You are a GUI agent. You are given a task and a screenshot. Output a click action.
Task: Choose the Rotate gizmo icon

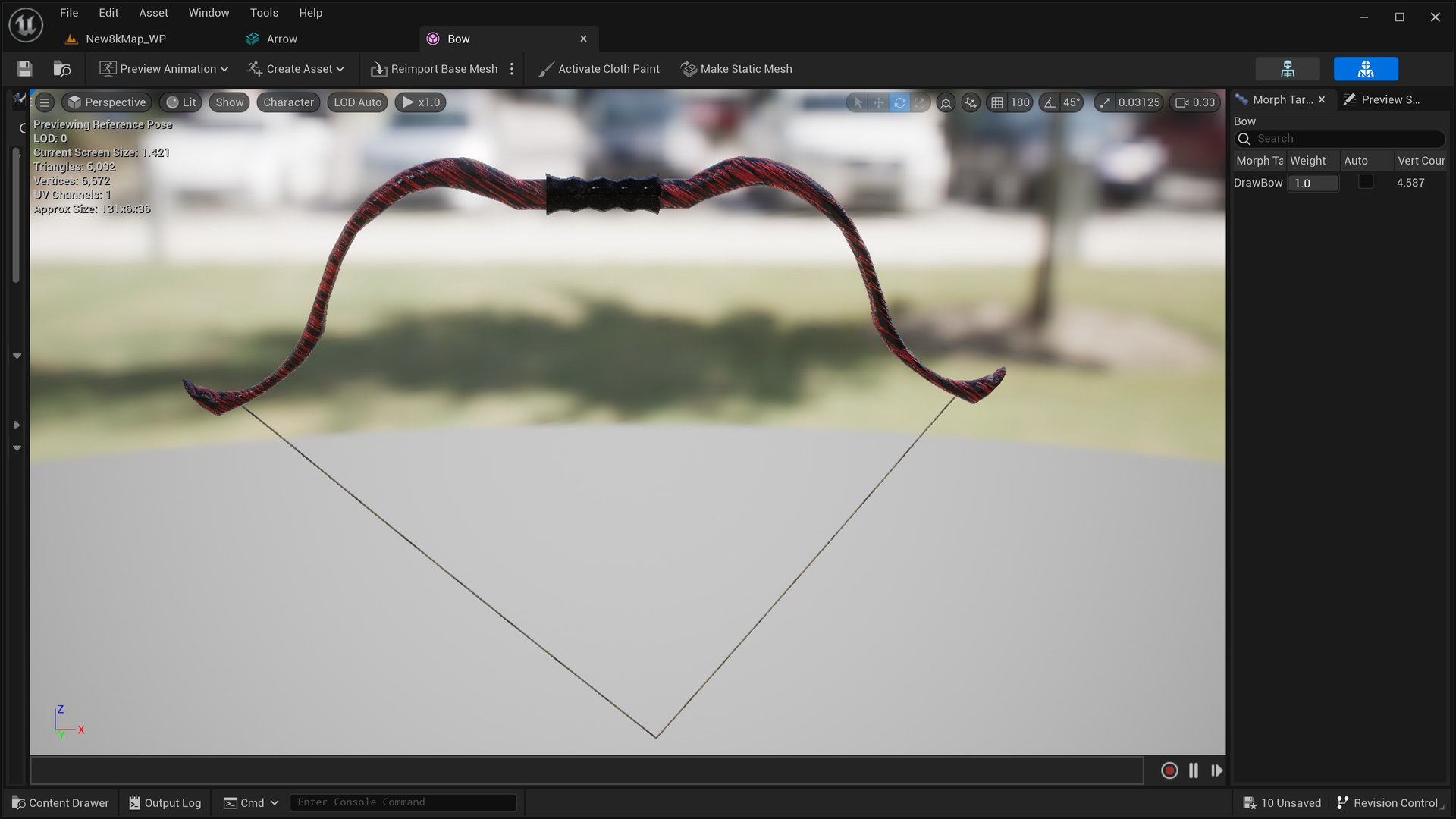(899, 102)
